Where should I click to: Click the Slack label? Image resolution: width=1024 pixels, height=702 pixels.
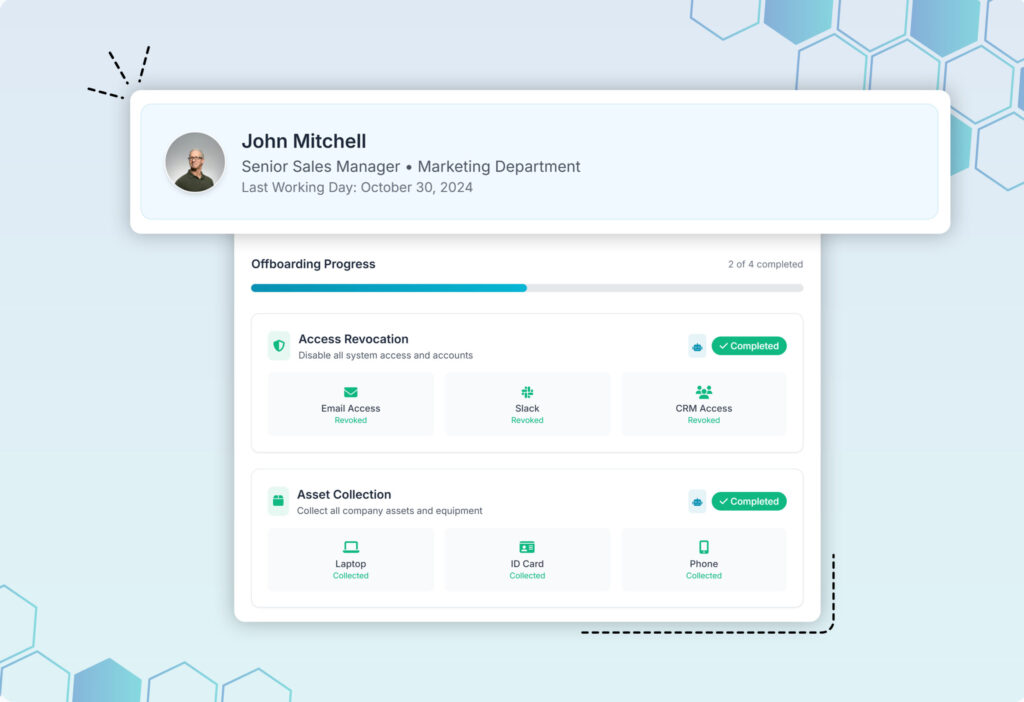(x=527, y=408)
